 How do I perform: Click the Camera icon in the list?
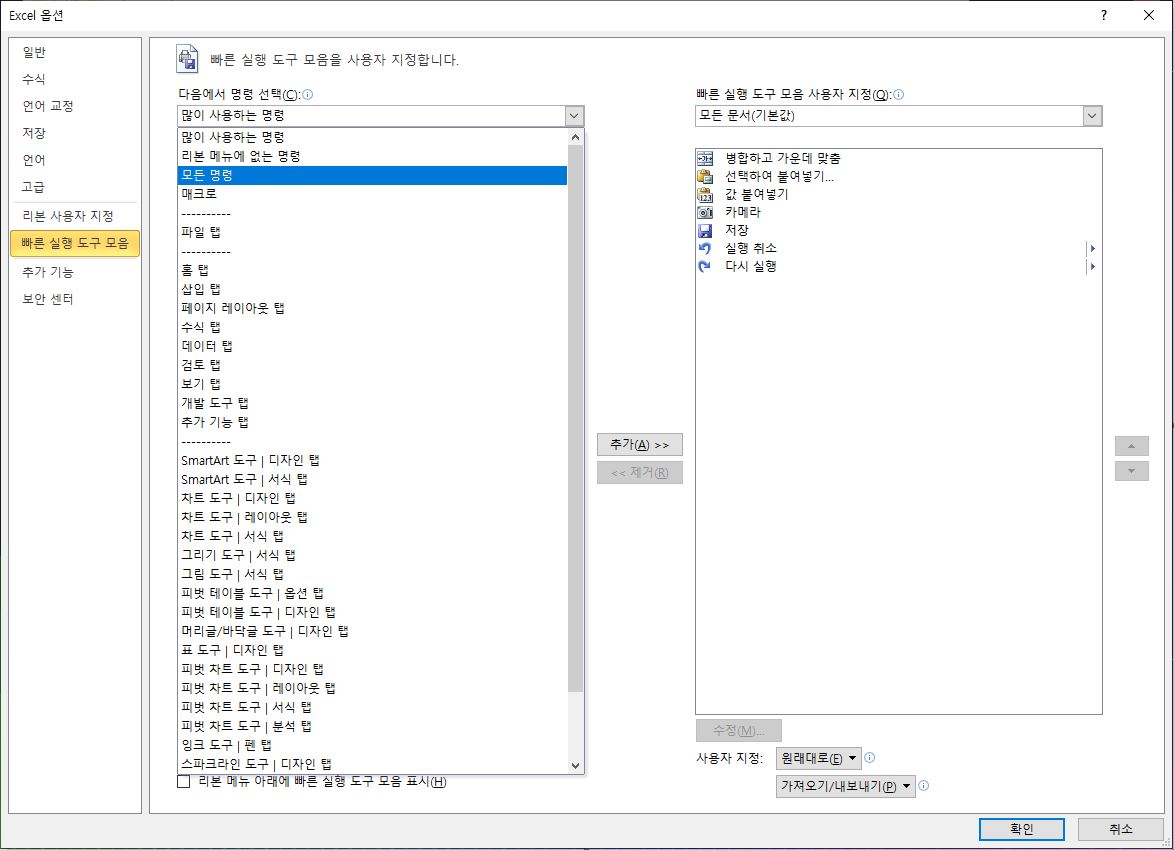pyautogui.click(x=705, y=212)
